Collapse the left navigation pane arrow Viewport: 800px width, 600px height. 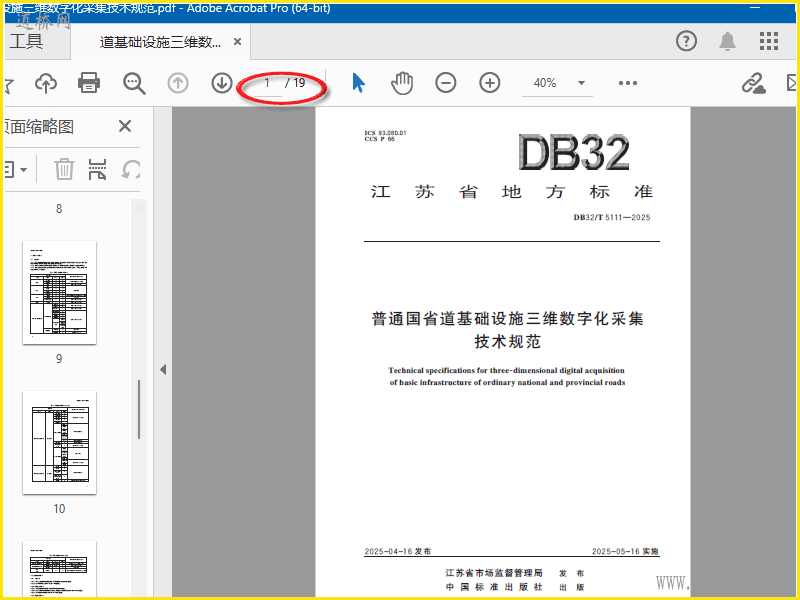point(163,369)
